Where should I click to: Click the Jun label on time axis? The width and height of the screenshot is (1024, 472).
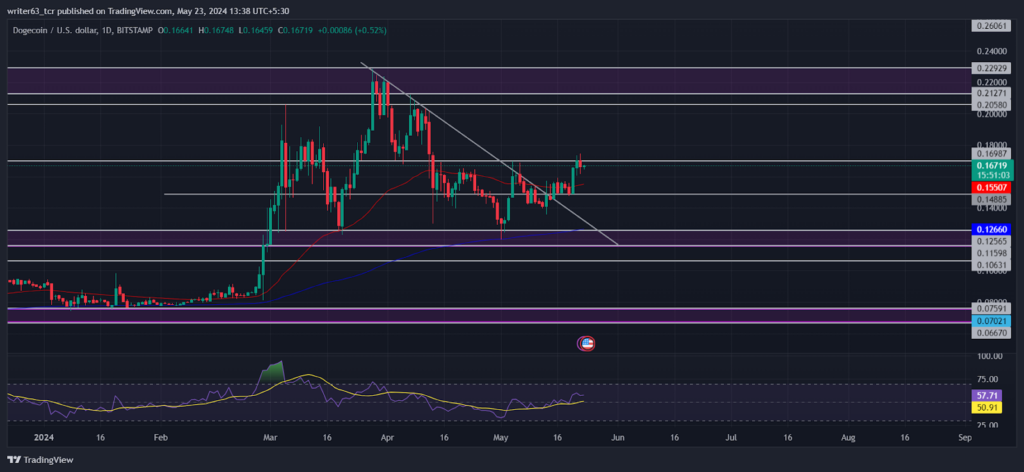click(x=618, y=439)
